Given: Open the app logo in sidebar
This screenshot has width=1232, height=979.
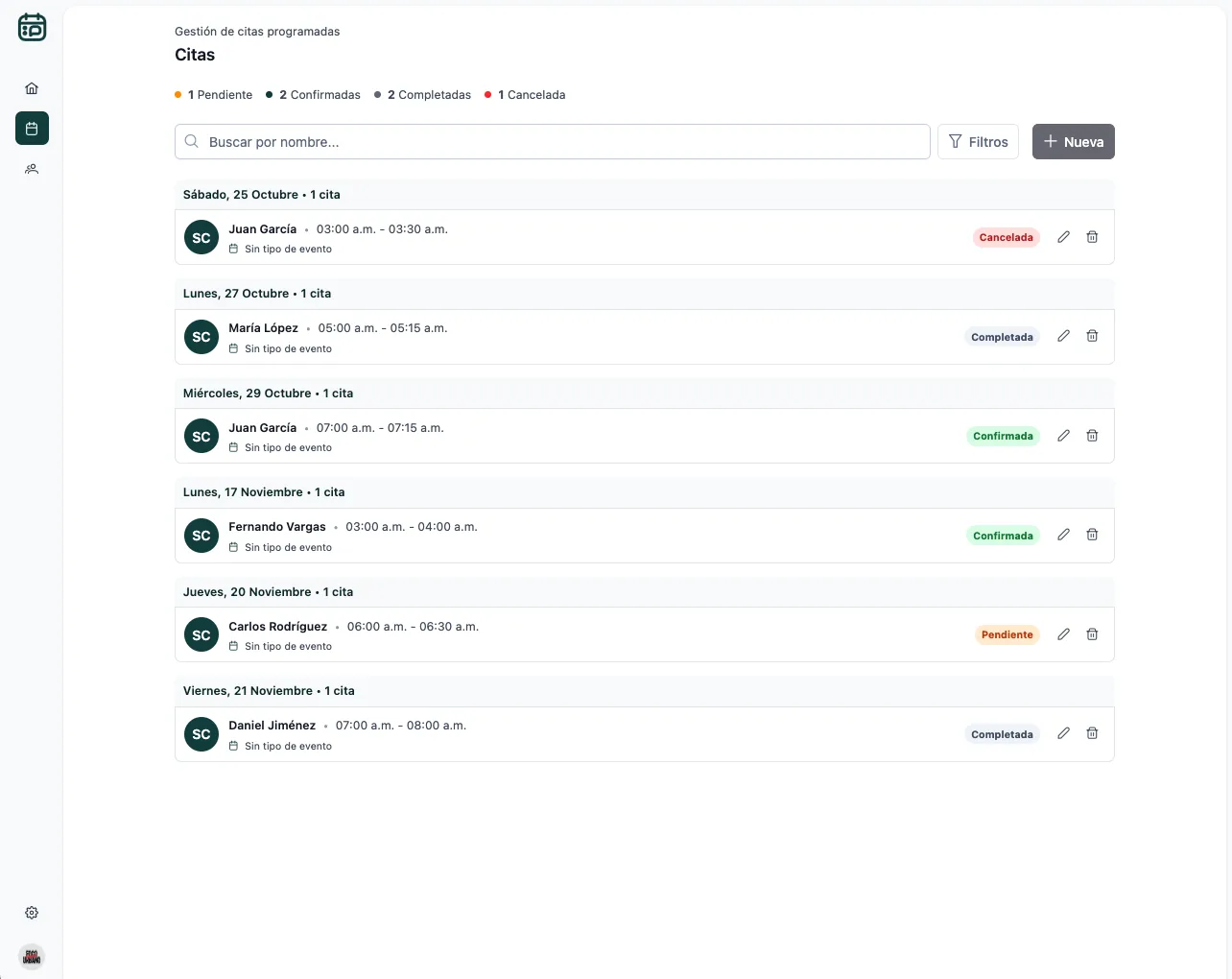Looking at the screenshot, I should click(32, 27).
